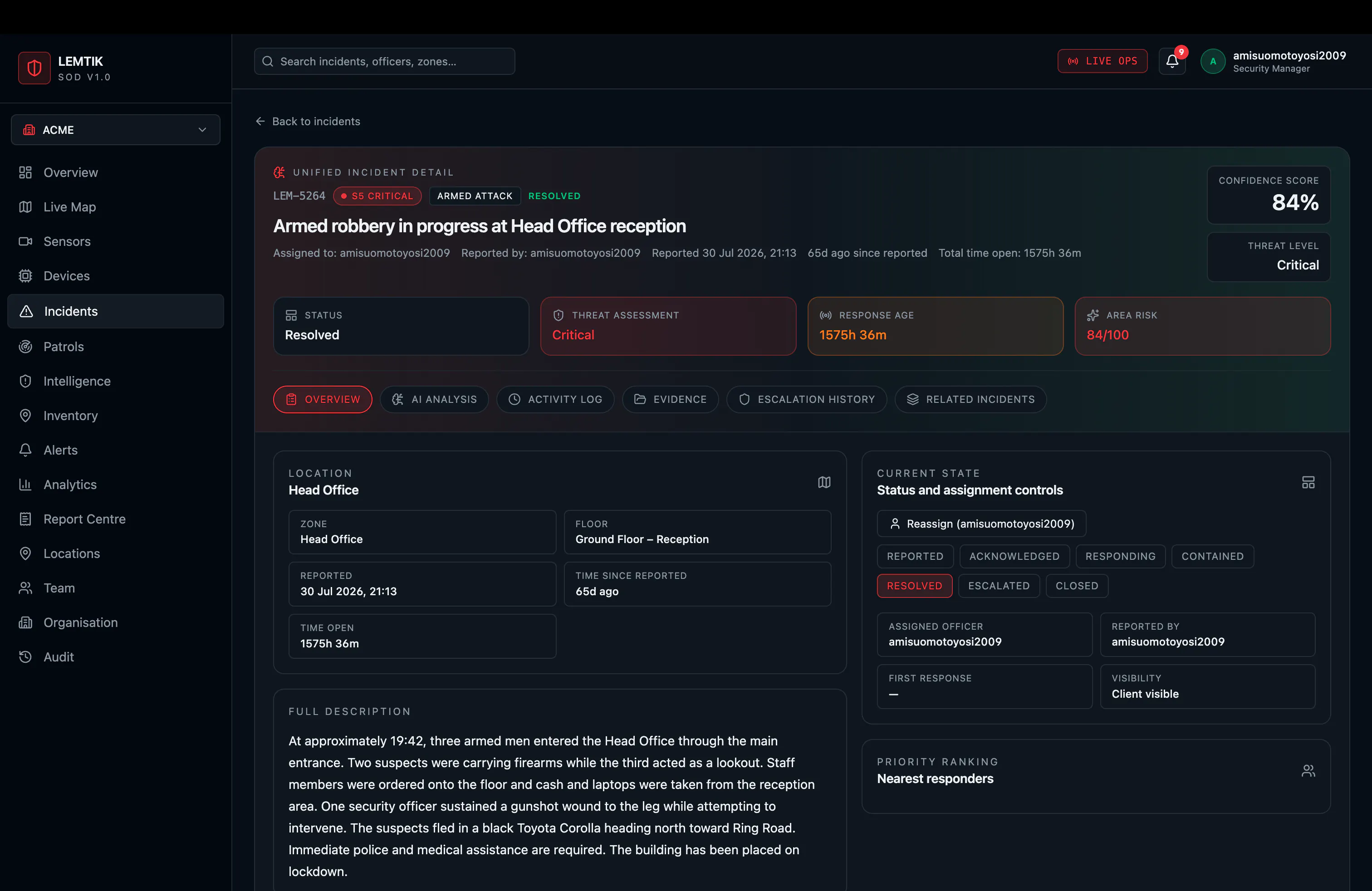Open Incidents in the sidebar
Viewport: 1372px width, 891px height.
pos(115,311)
